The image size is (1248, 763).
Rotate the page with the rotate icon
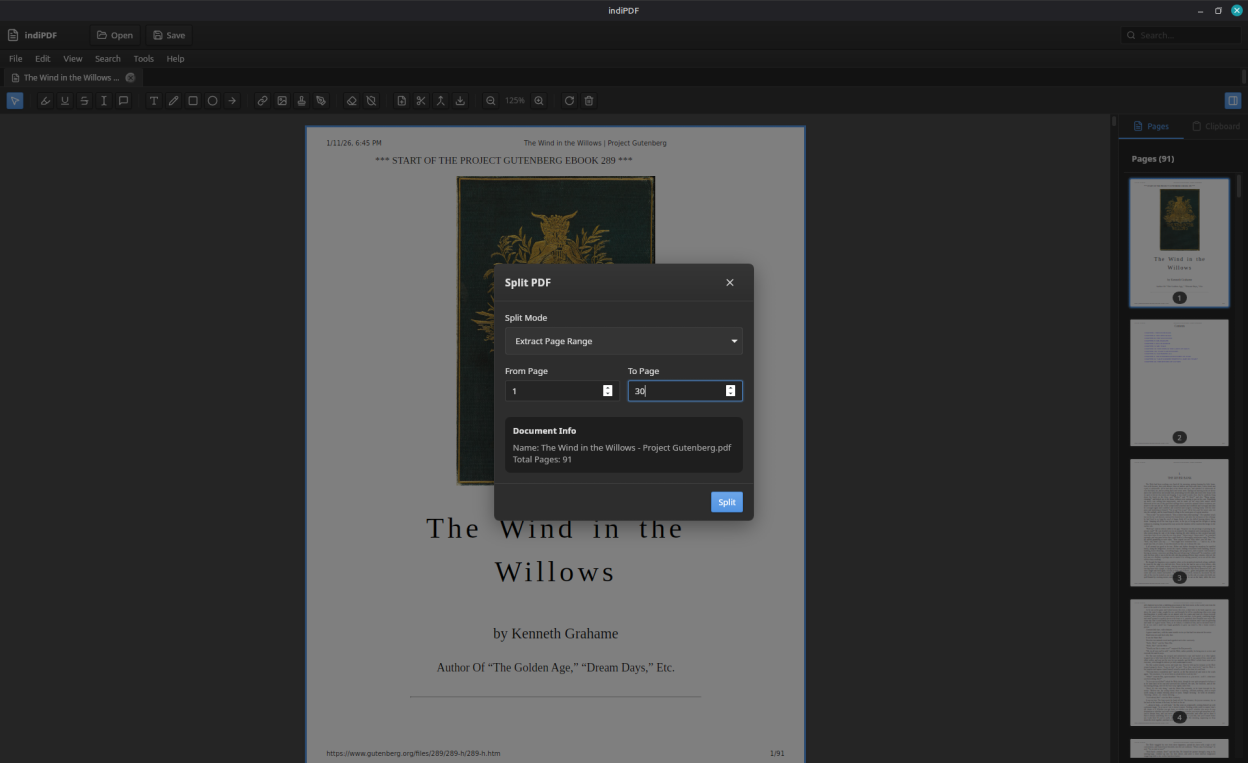click(x=569, y=101)
